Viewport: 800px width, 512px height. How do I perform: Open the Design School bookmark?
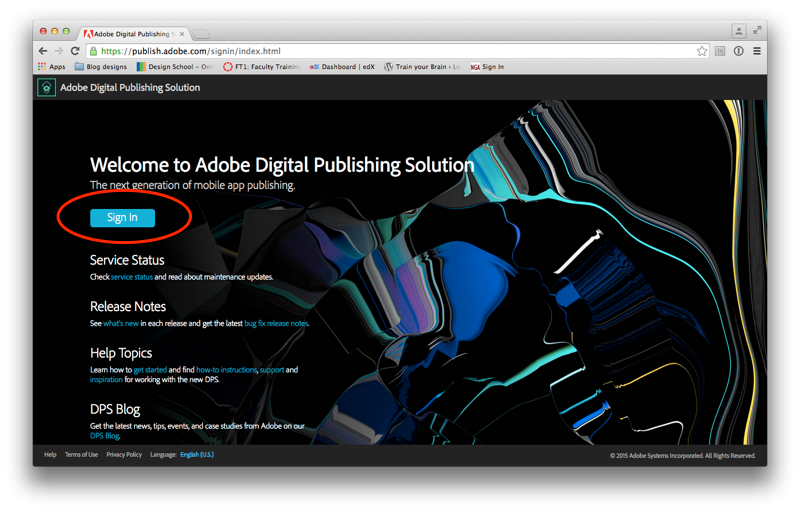click(175, 67)
